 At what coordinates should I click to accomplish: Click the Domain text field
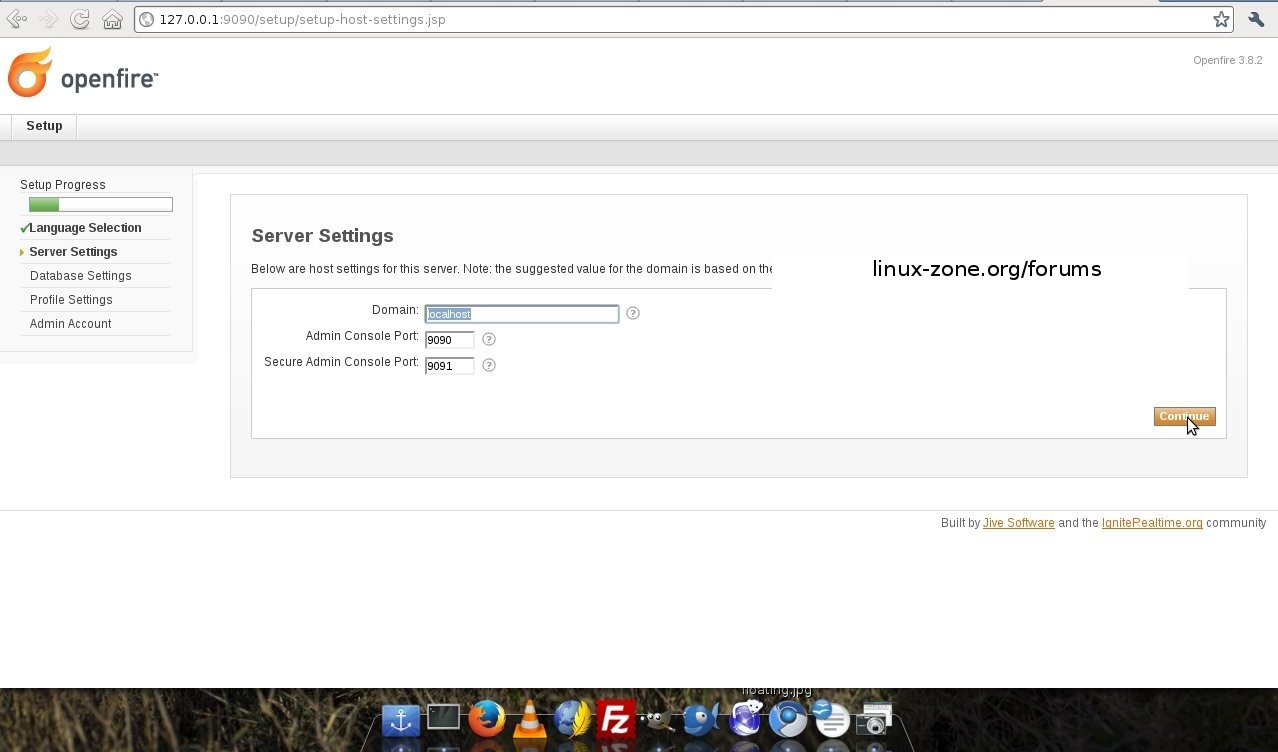tap(521, 314)
